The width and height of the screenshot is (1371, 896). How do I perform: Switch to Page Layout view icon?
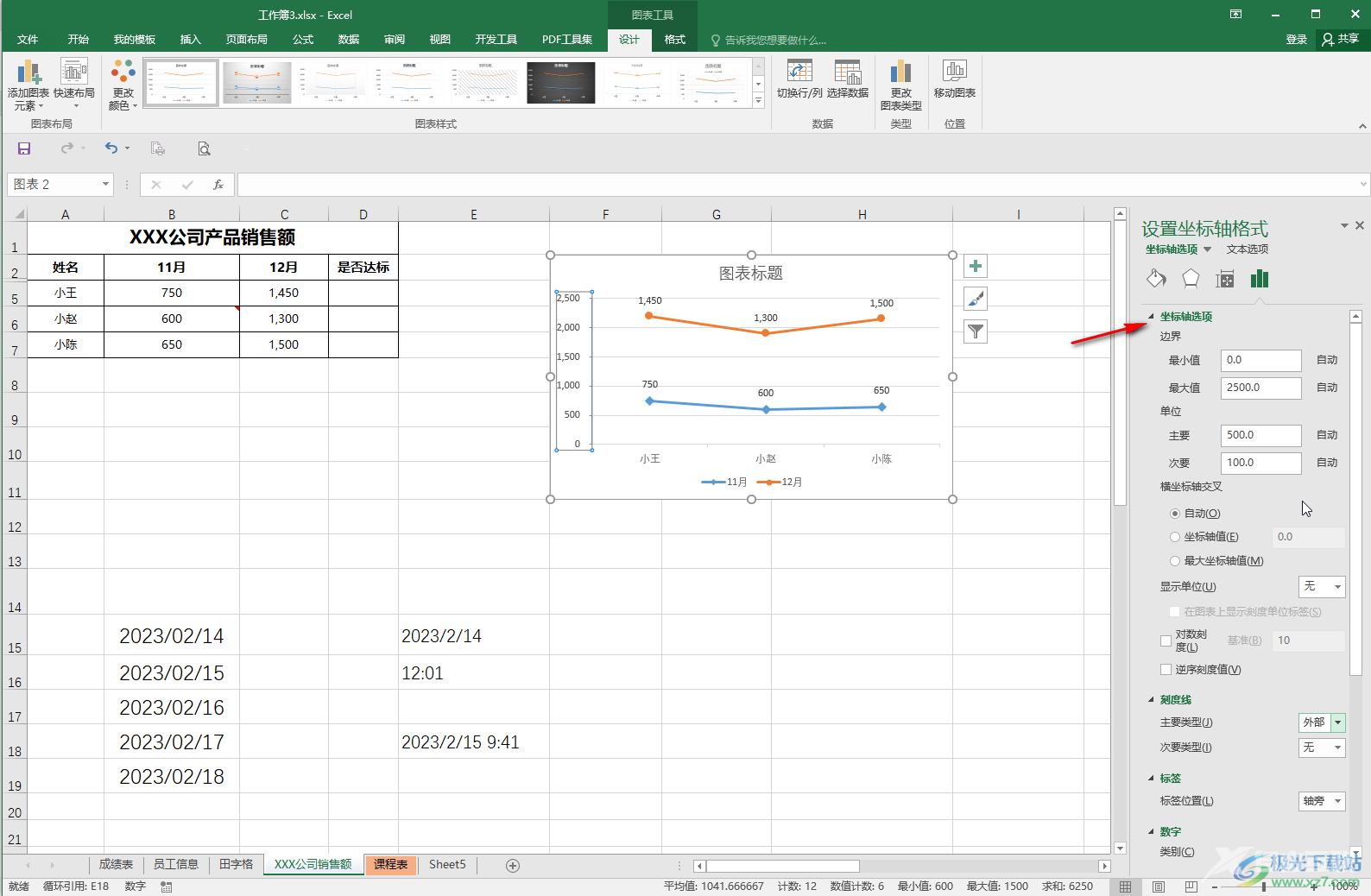point(1159,887)
